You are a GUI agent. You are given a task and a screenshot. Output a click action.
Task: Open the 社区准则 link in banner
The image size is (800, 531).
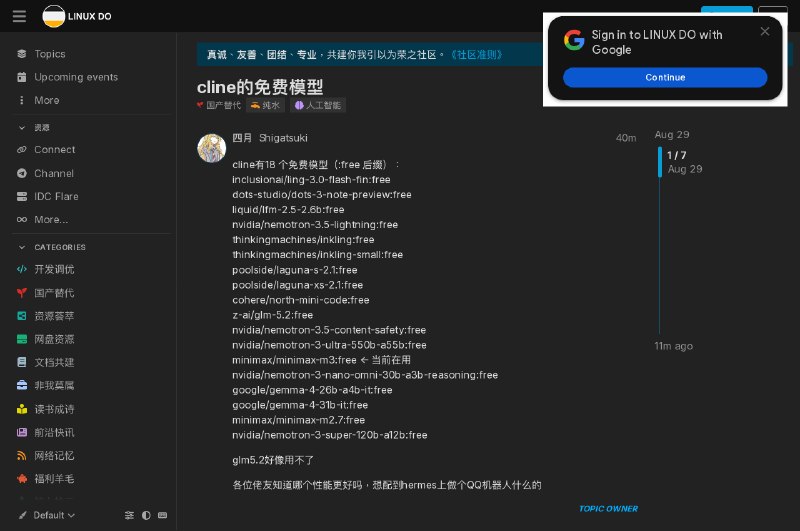477,55
